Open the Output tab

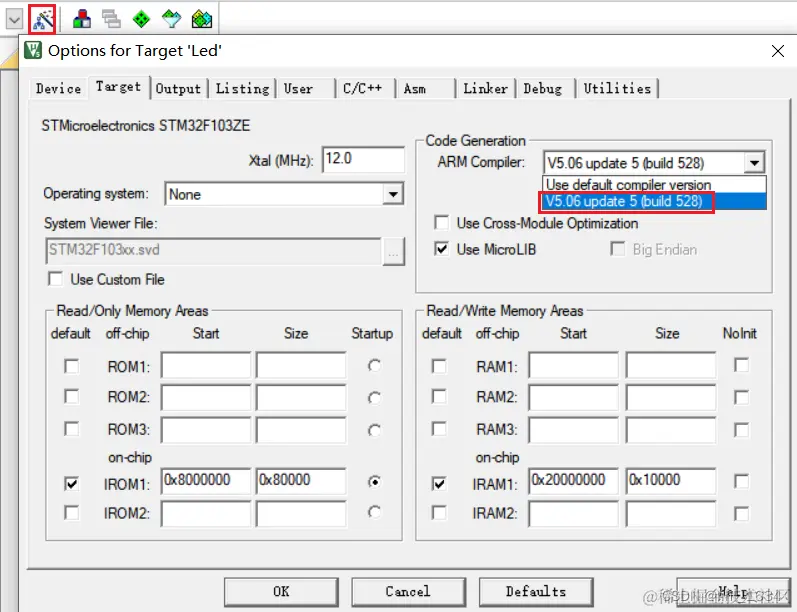[178, 88]
